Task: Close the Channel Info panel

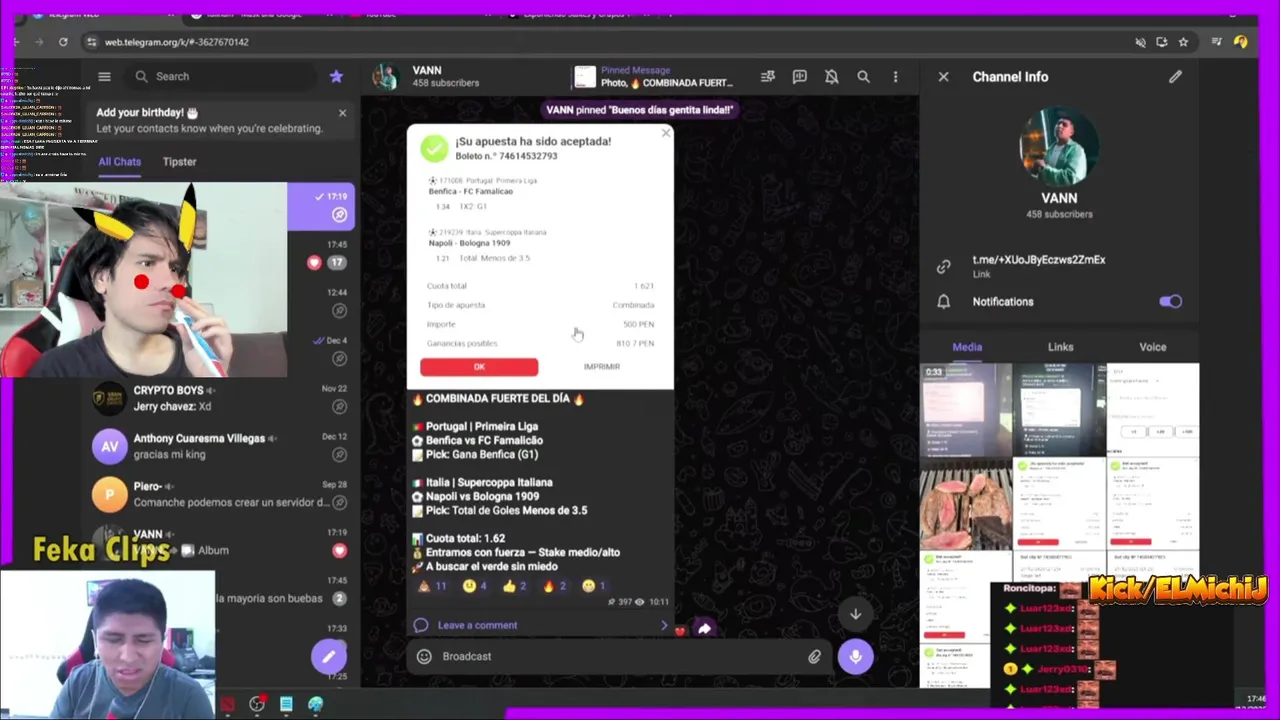Action: click(x=943, y=76)
